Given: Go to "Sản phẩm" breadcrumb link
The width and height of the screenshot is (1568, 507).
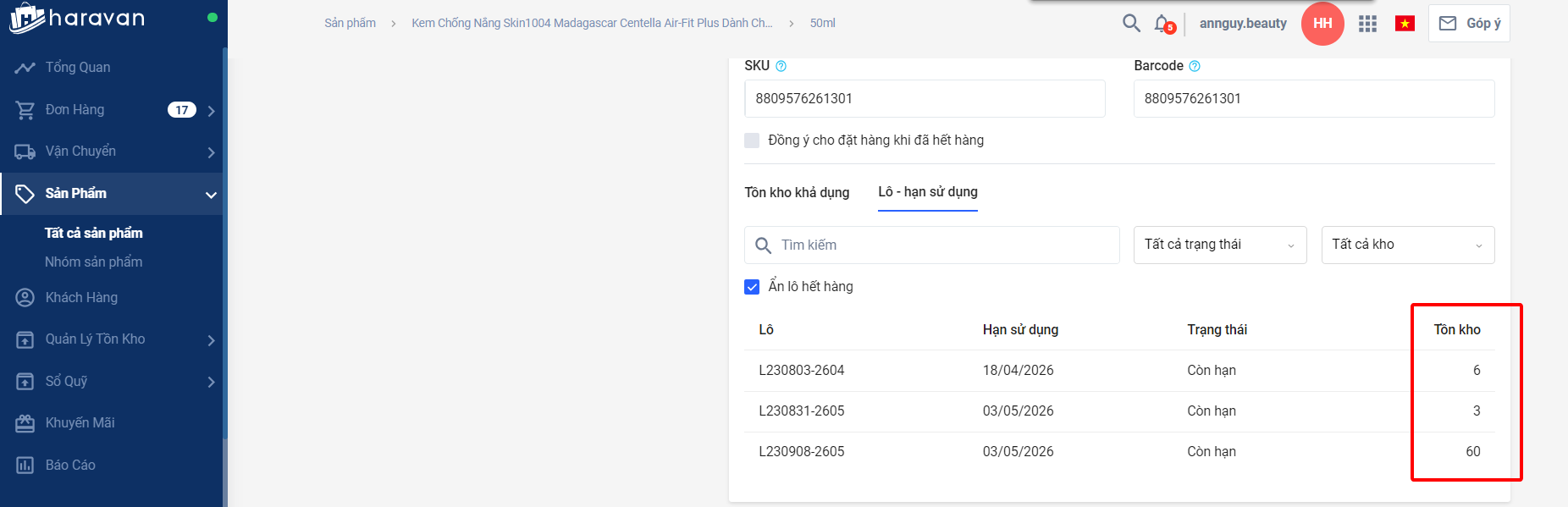Looking at the screenshot, I should tap(350, 23).
